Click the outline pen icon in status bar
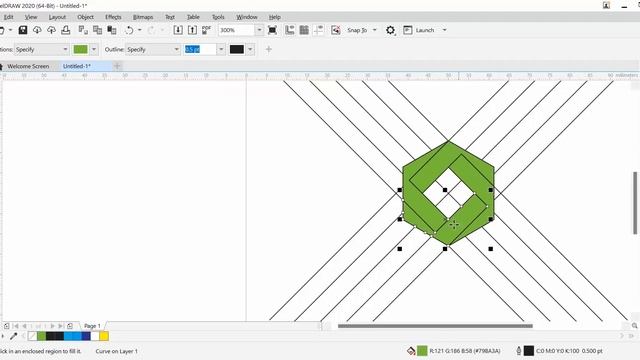The width and height of the screenshot is (640, 360). pyautogui.click(x=518, y=351)
